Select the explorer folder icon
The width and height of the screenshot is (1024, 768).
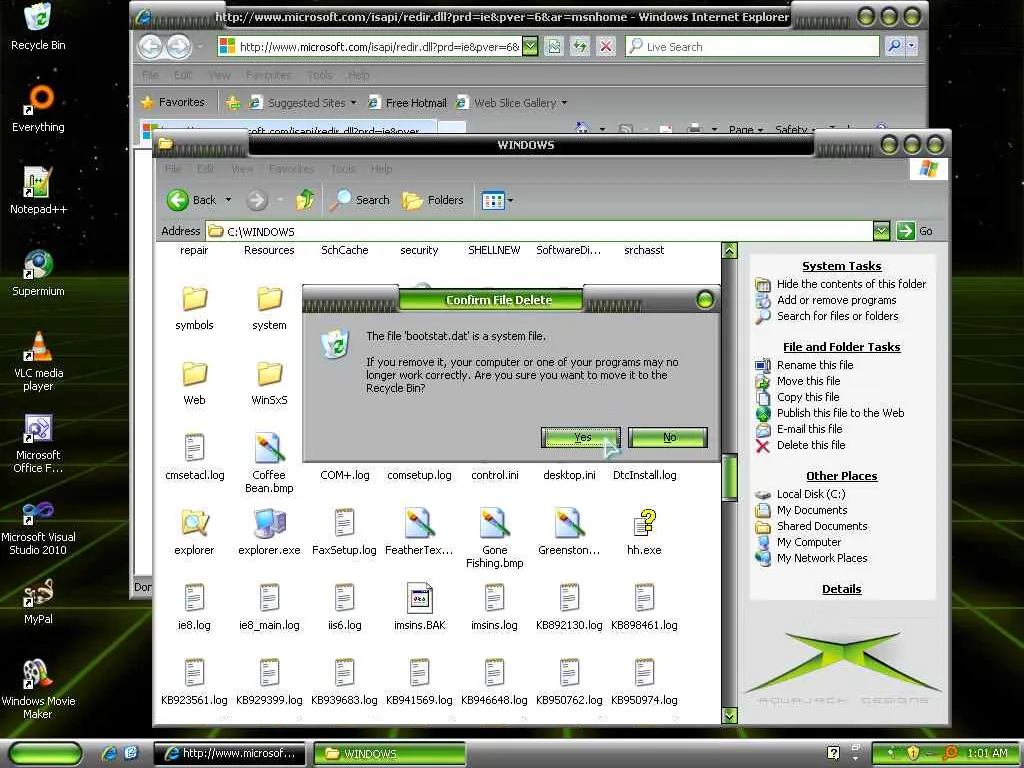tap(194, 532)
